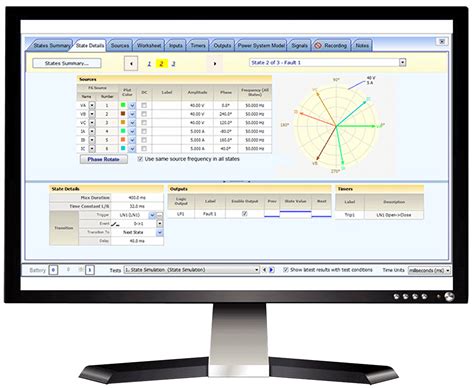Click the Max Duration value field
This screenshot has width=474, height=388.
137,198
